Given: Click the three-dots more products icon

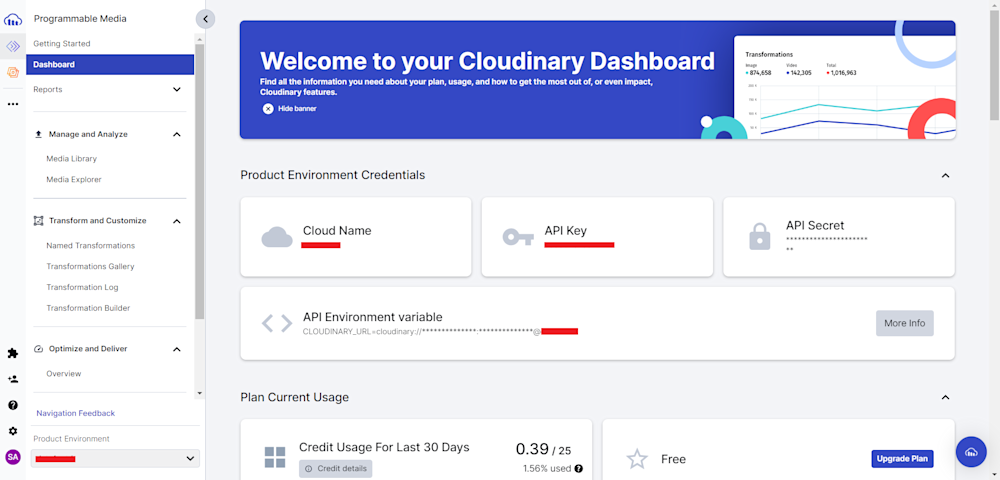Looking at the screenshot, I should click(13, 104).
